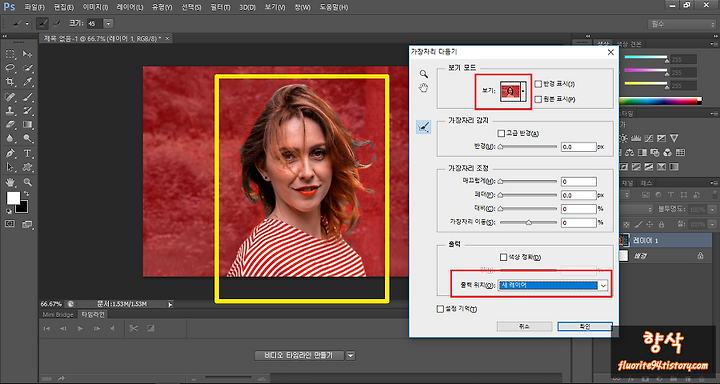The width and height of the screenshot is (720, 384).
Task: Select the Eyedropper tool
Action: tap(28, 82)
